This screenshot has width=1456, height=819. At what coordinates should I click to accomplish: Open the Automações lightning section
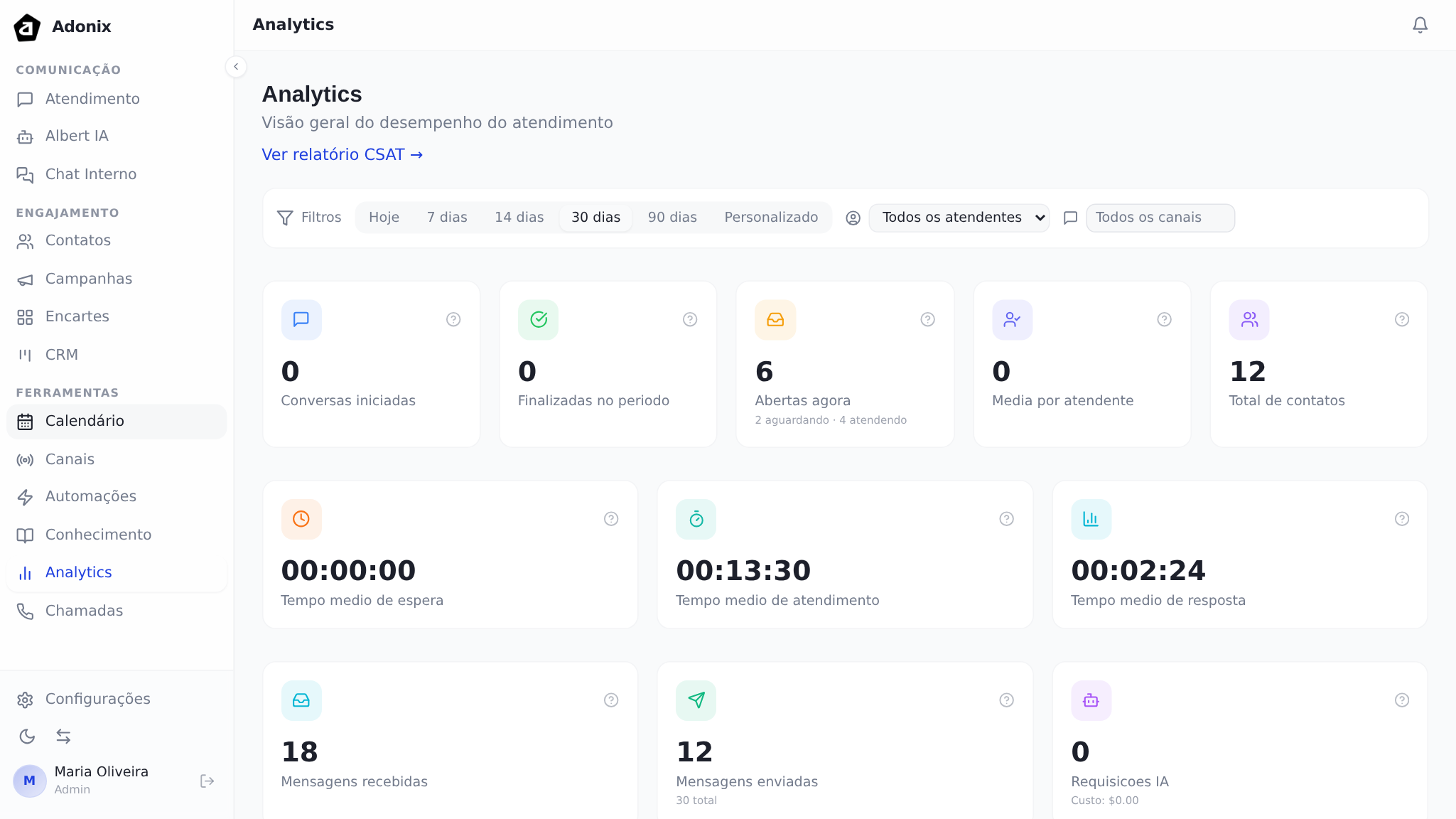coord(91,496)
